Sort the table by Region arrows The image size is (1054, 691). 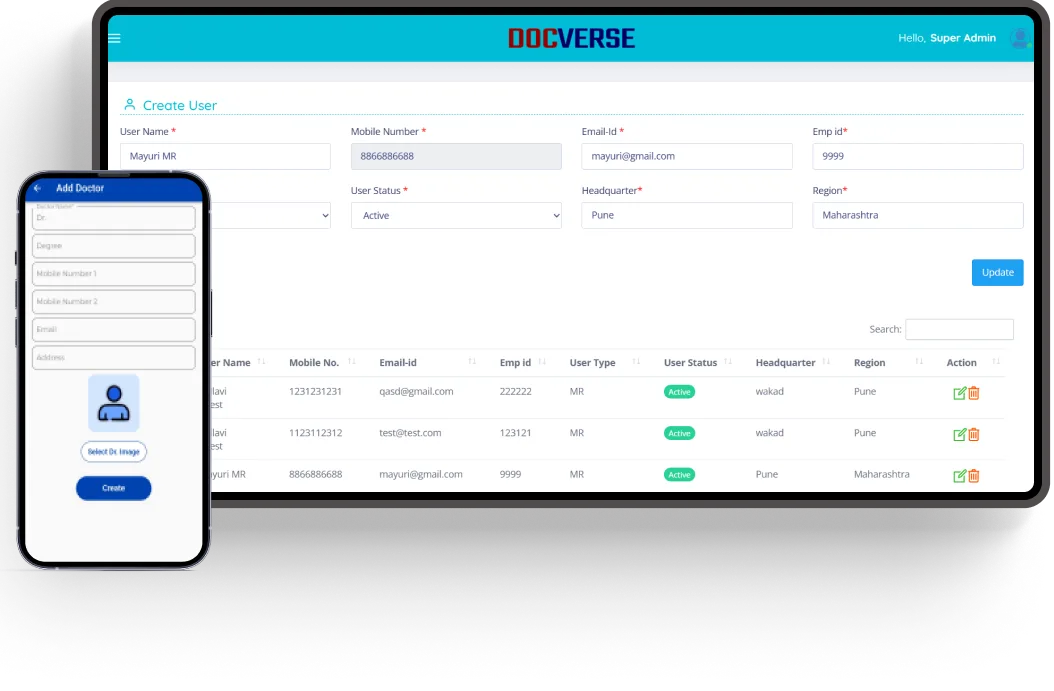pyautogui.click(x=919, y=362)
